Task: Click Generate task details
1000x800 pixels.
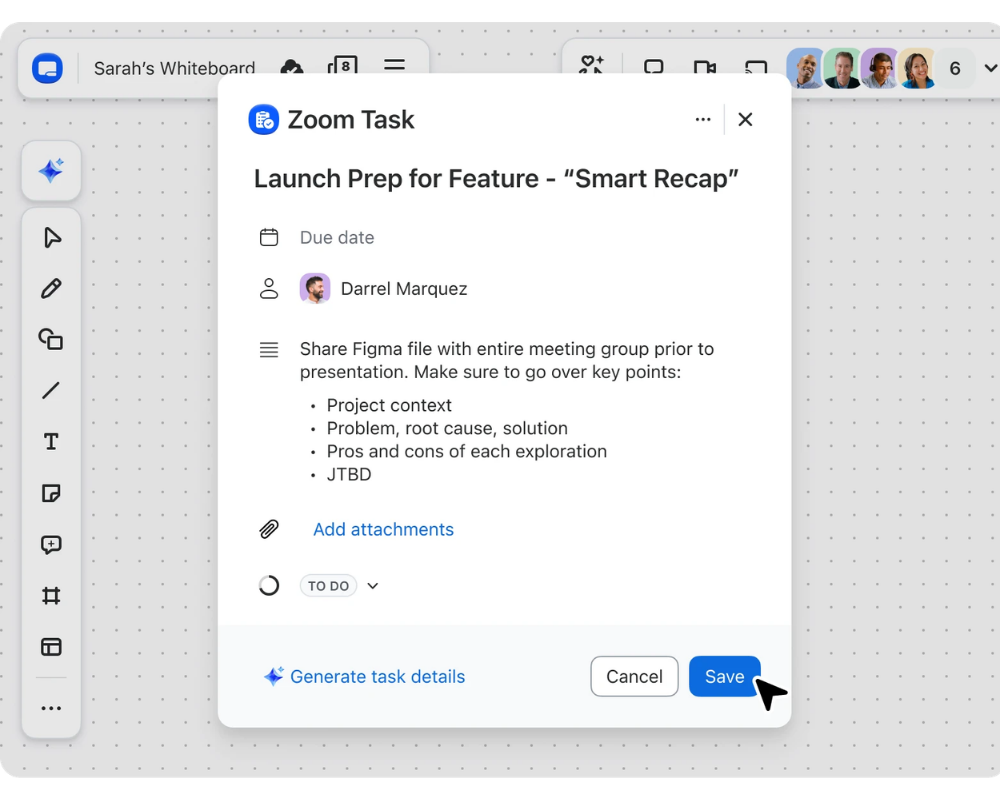Action: [377, 677]
